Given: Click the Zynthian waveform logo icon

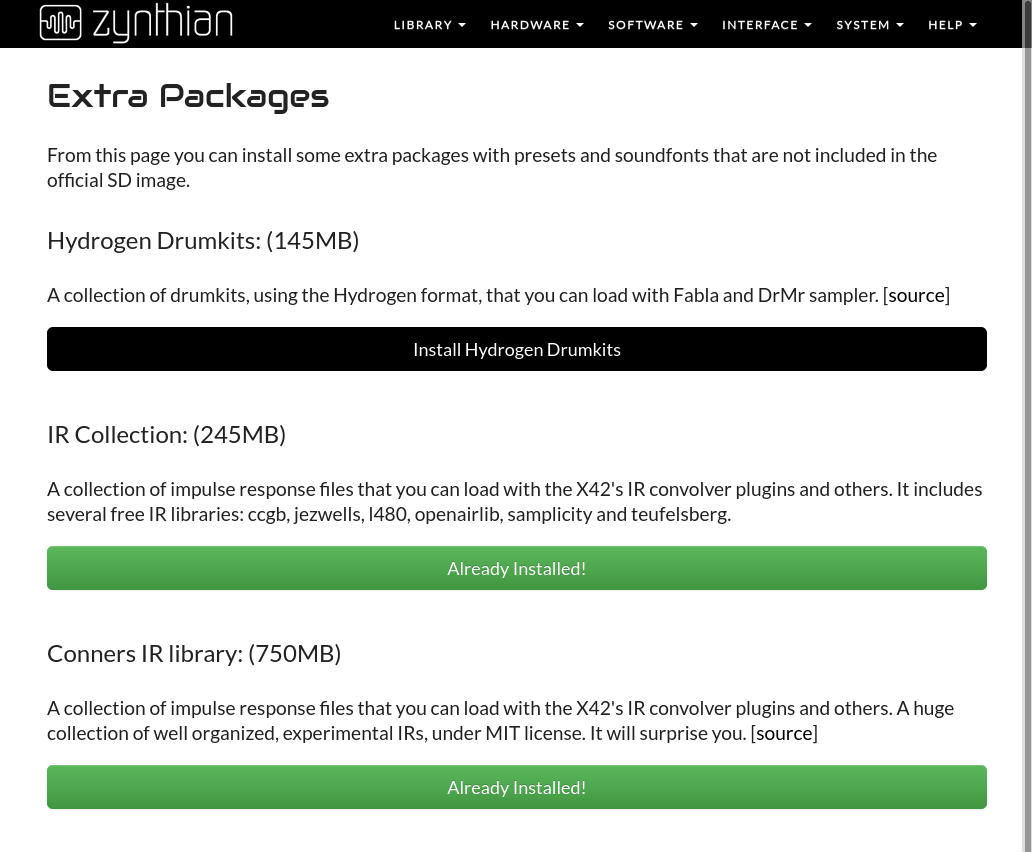Looking at the screenshot, I should coord(61,24).
